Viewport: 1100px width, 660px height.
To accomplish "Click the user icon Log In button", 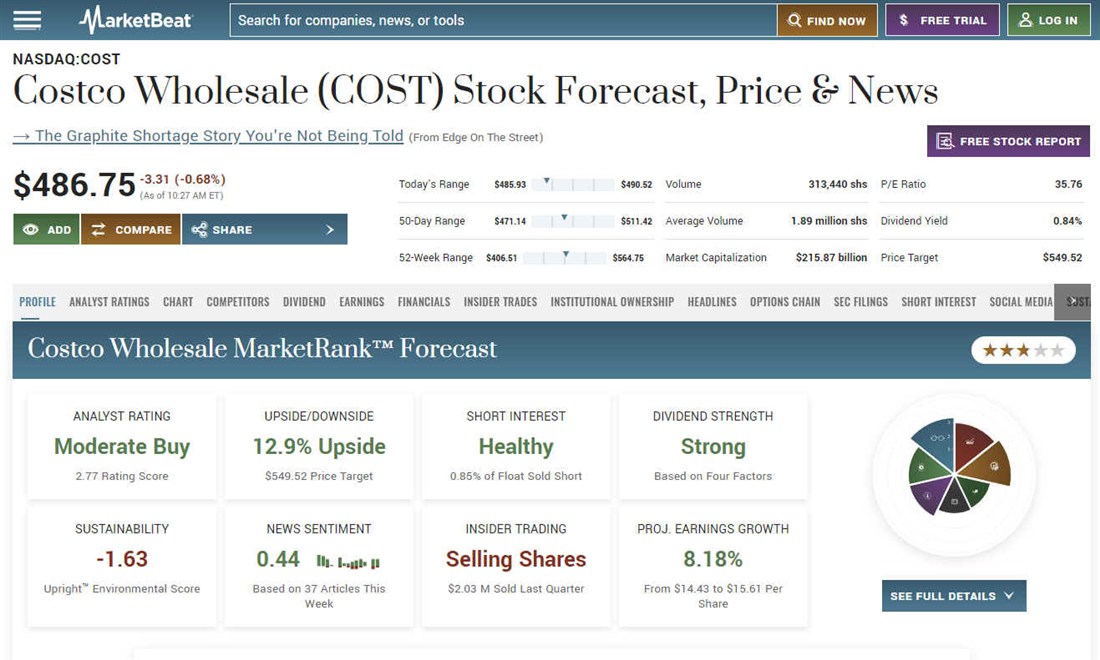I will (x=1048, y=20).
